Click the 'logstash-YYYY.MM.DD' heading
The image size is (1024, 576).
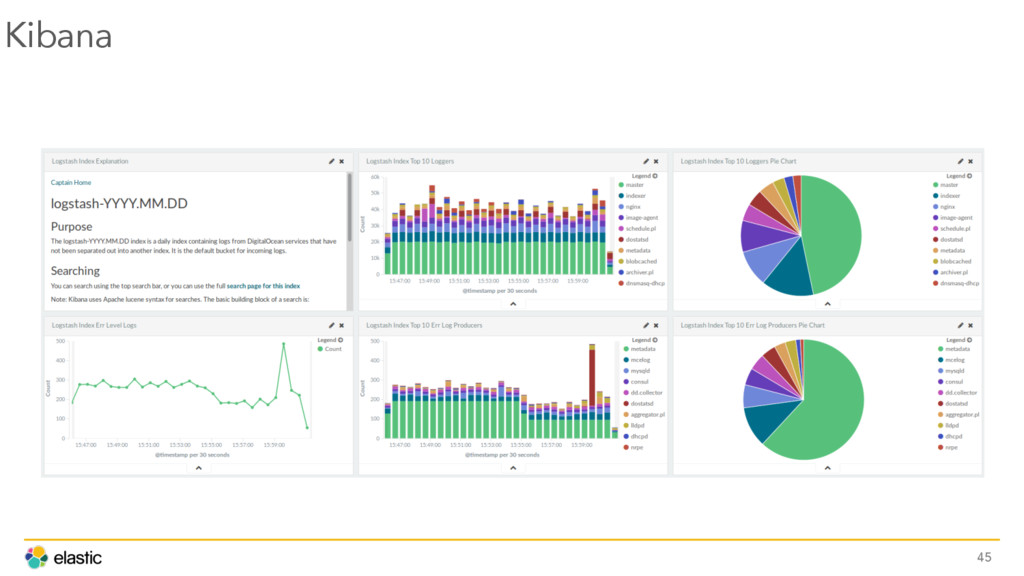click(119, 204)
